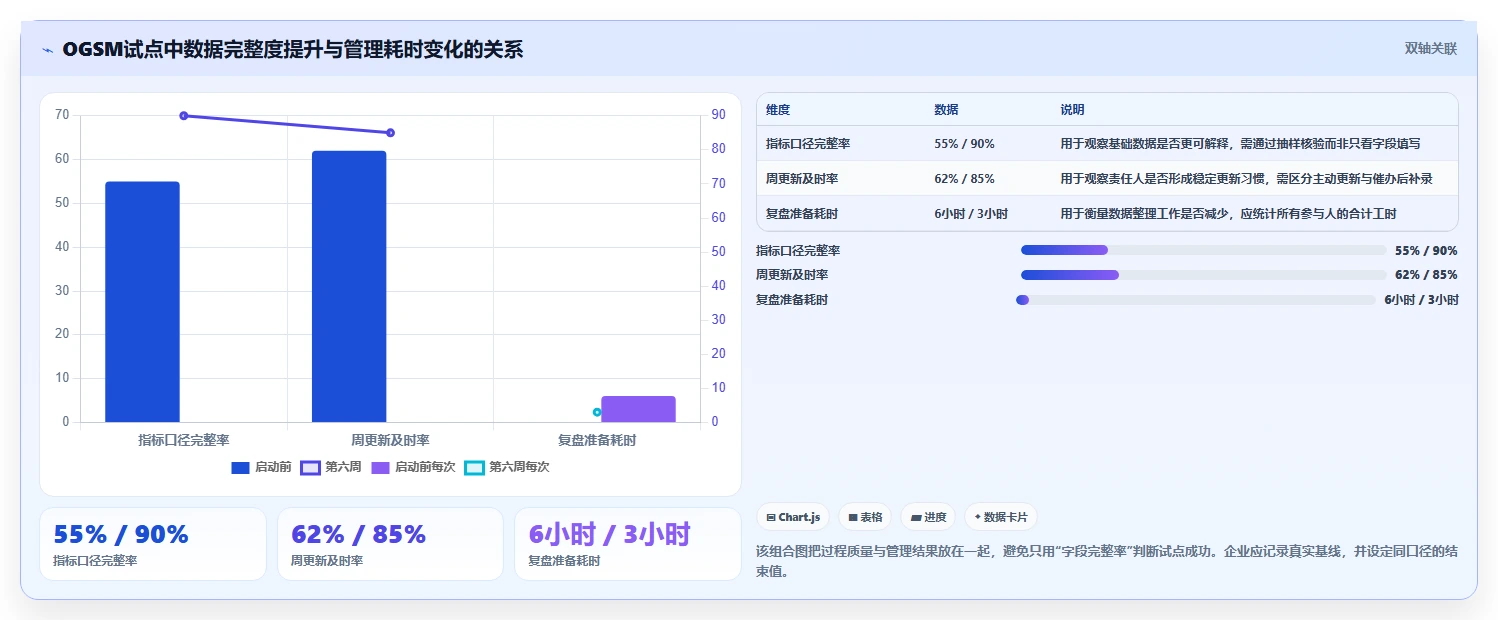Click the 复盘准备耗时 progress bar
1498x620 pixels.
click(1196, 300)
